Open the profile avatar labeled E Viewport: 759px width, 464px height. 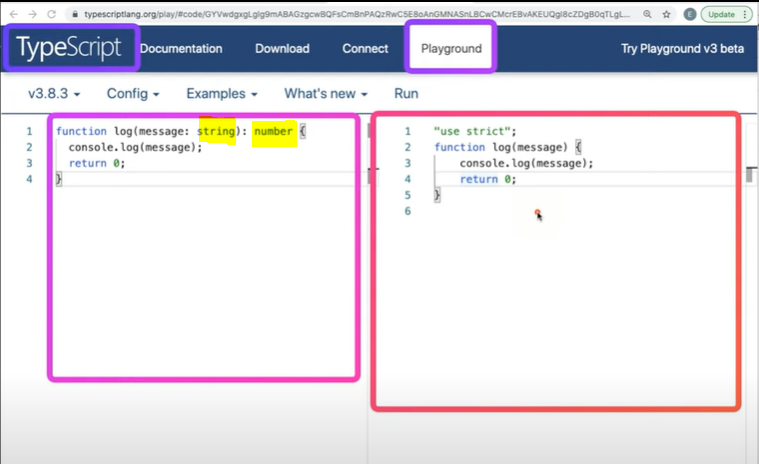click(x=690, y=15)
